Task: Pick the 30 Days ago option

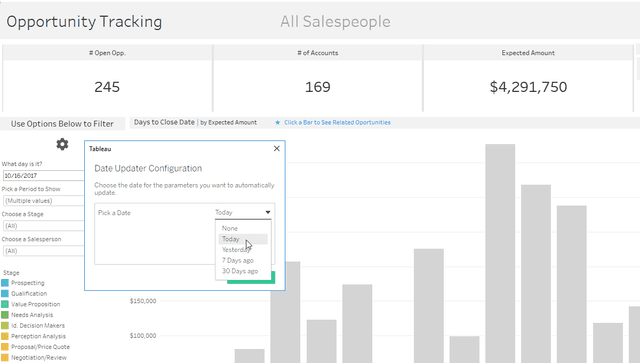Action: coord(240,271)
